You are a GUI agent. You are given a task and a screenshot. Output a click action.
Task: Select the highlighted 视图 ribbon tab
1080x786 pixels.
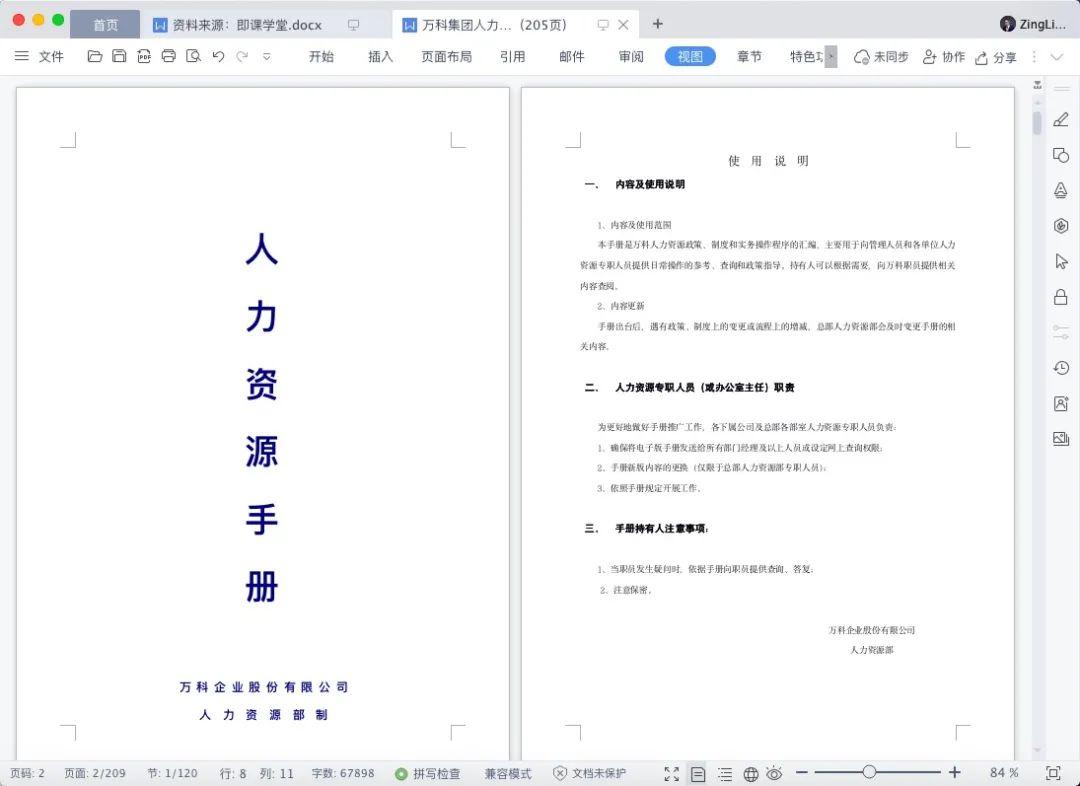point(690,56)
